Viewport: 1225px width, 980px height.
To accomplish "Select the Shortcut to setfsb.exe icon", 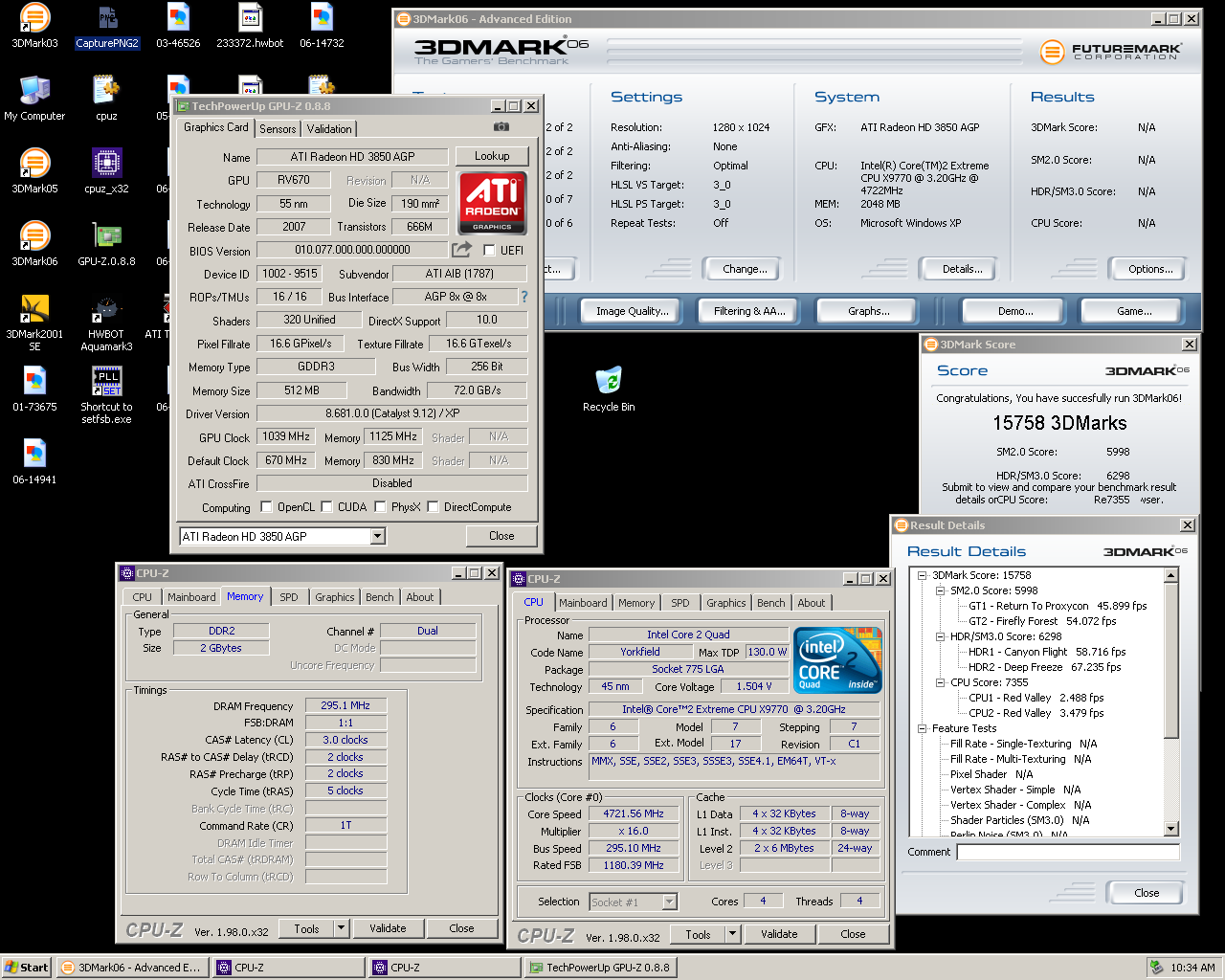I will point(106,395).
